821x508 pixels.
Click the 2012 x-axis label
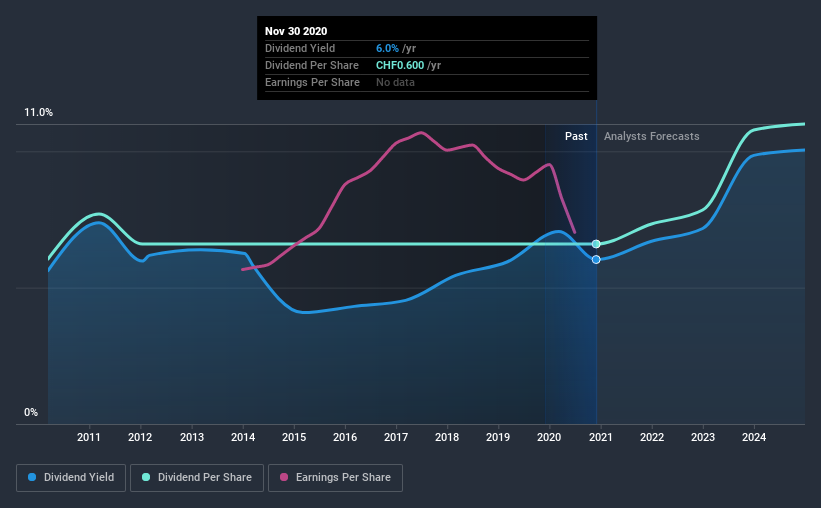coord(140,437)
